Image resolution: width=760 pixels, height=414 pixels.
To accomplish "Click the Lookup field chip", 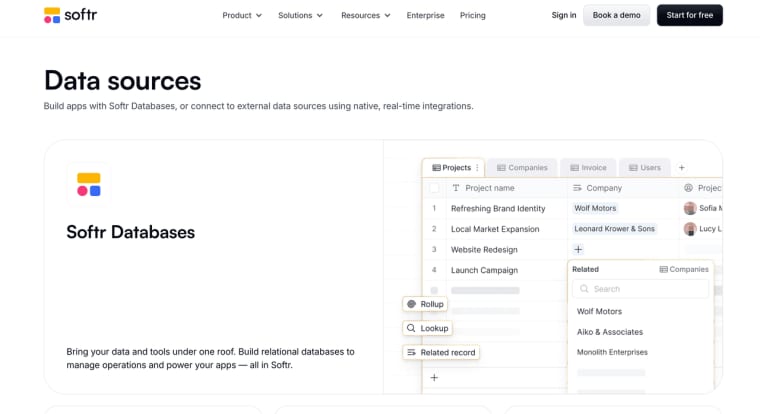I will point(428,328).
